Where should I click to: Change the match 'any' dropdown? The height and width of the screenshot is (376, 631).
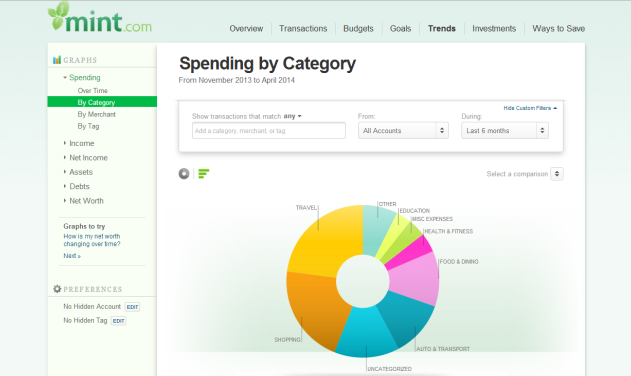[293, 116]
